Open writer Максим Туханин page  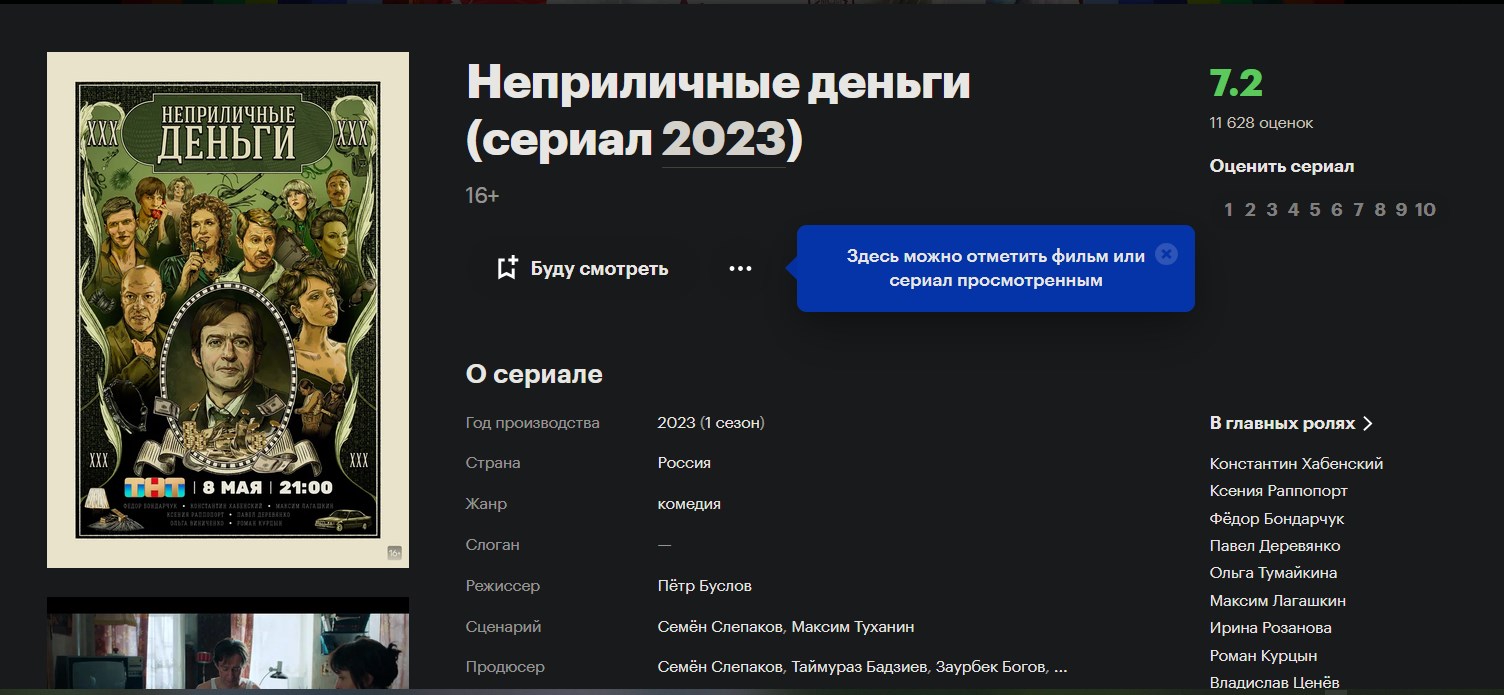click(x=853, y=627)
